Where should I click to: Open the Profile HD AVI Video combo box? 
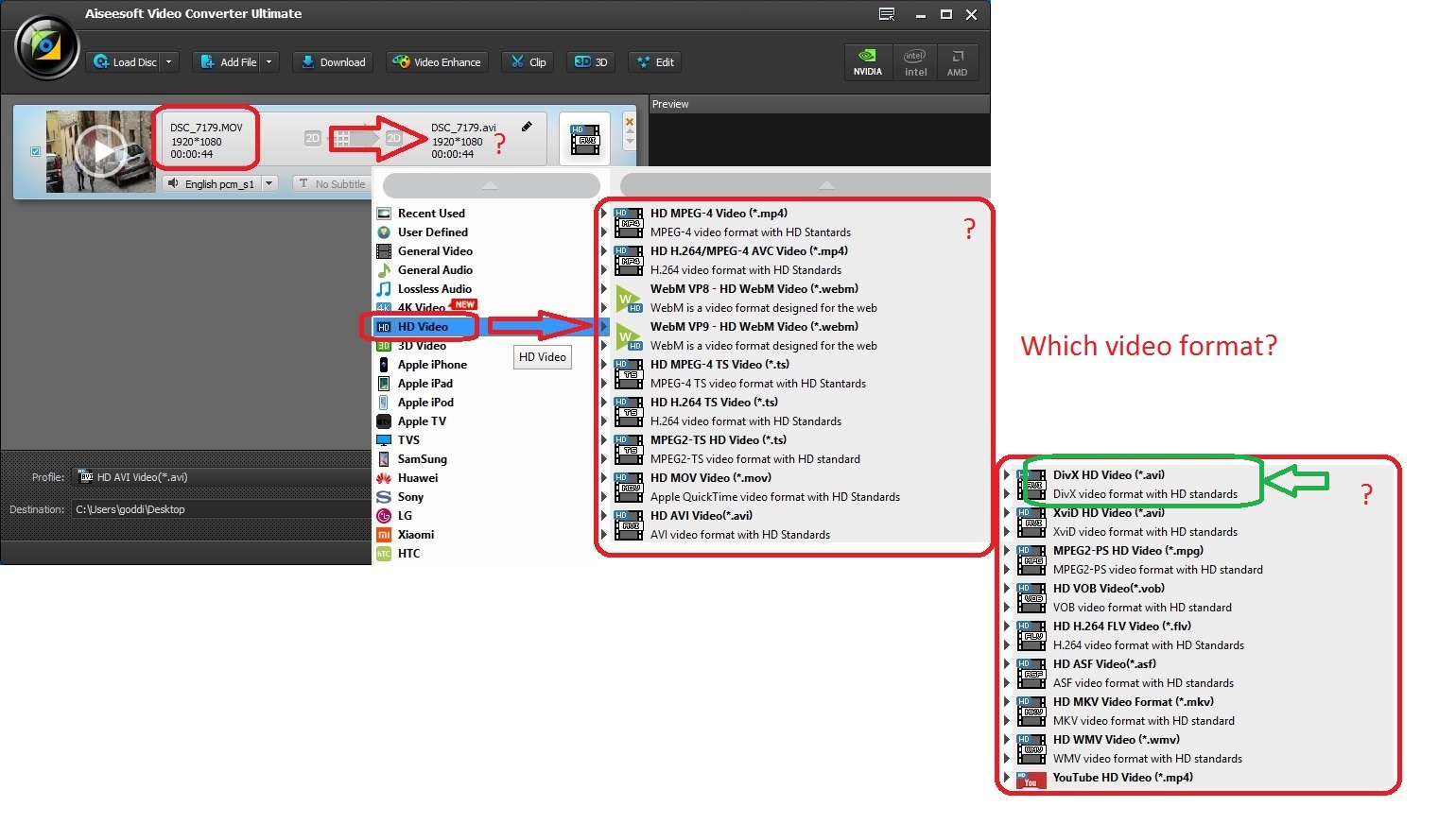click(x=223, y=477)
